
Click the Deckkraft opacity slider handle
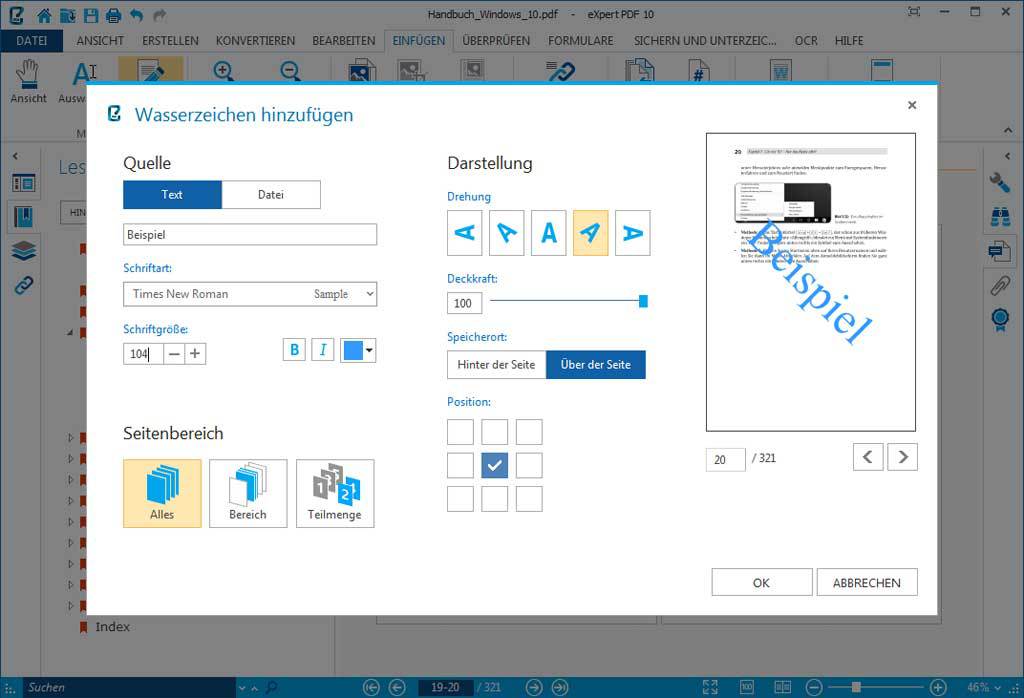[x=643, y=301]
